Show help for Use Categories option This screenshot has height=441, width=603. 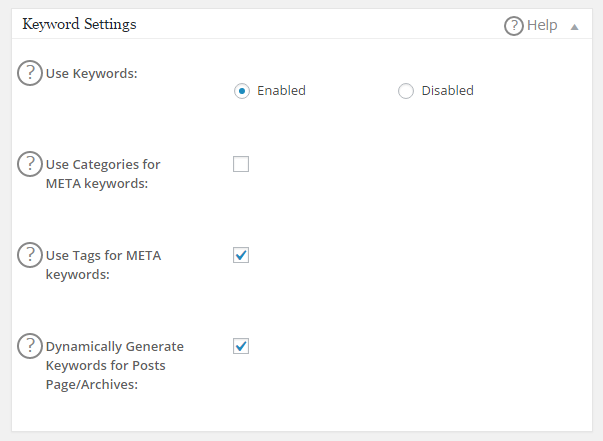coord(31,164)
